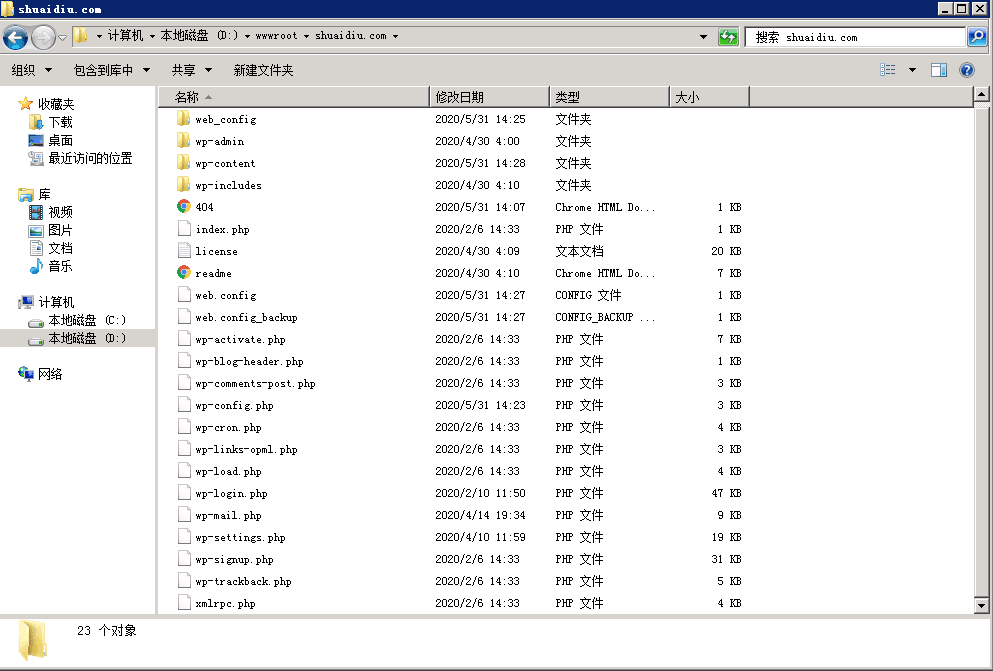The image size is (993, 671).
Task: Select the 文档 library icon
Action: (36, 248)
